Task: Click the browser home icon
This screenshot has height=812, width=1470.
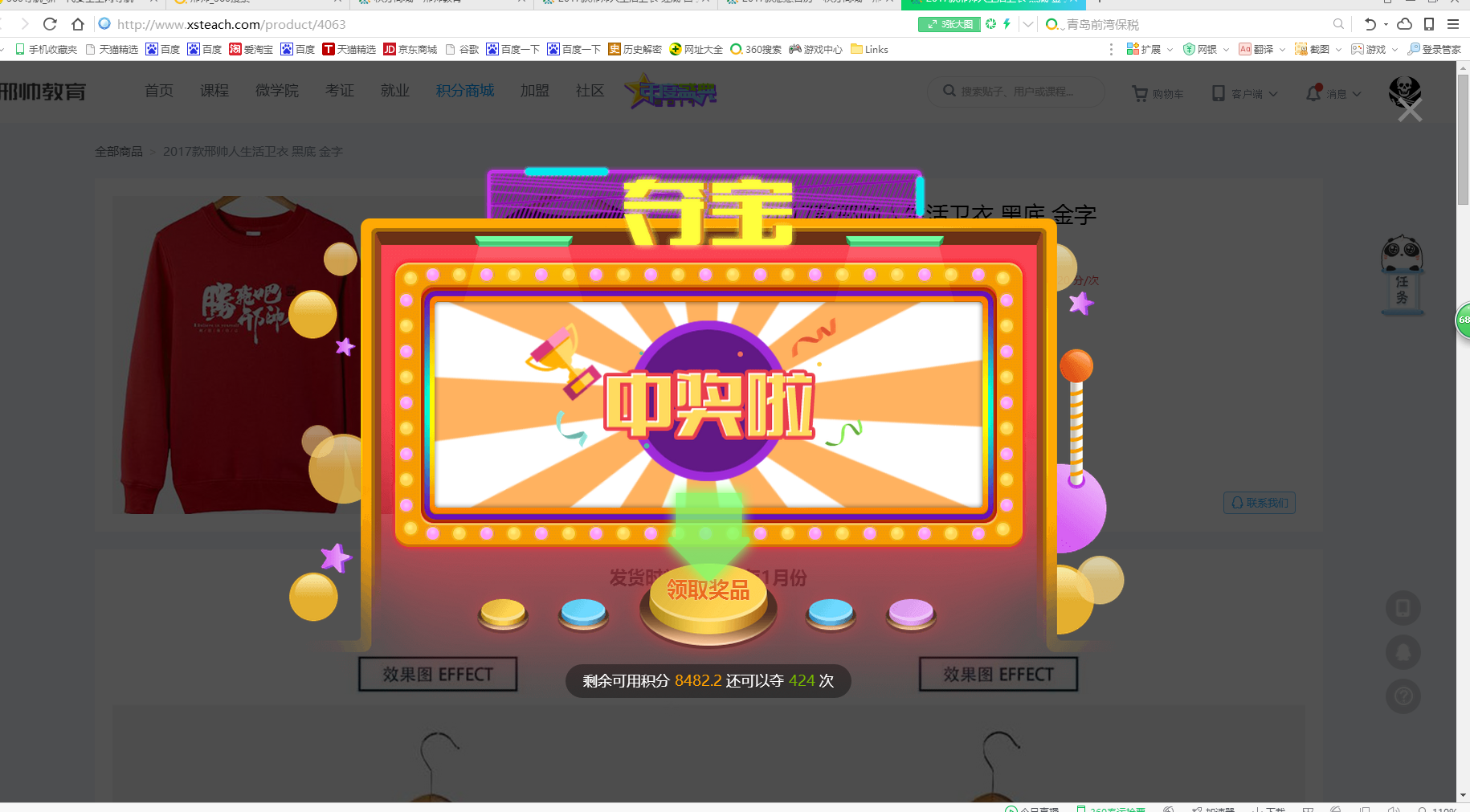Action: [x=77, y=24]
